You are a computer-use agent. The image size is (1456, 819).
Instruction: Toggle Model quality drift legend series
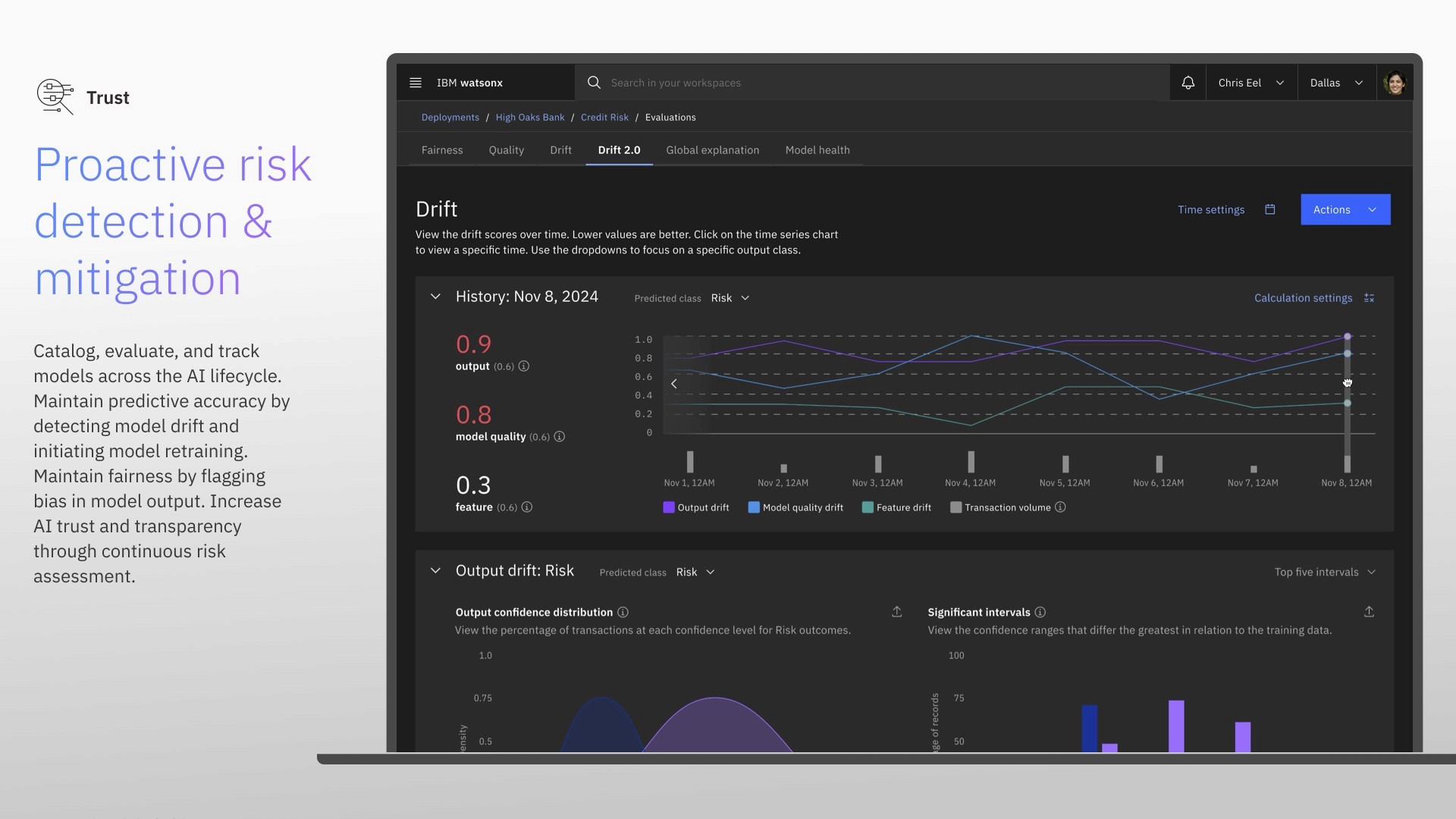[795, 507]
